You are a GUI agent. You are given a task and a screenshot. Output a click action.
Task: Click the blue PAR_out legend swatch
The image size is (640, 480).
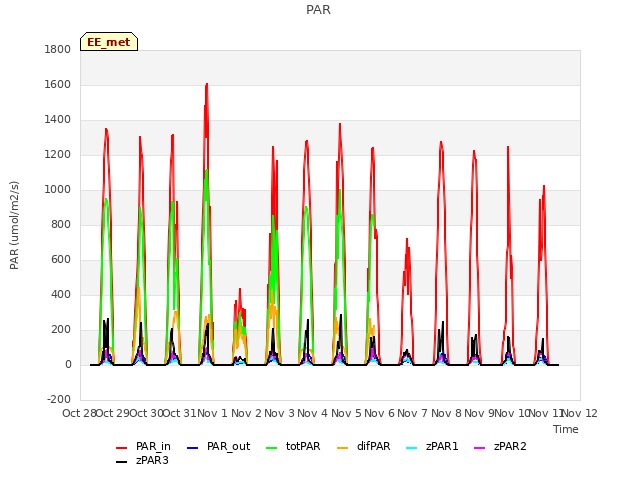pyautogui.click(x=192, y=448)
